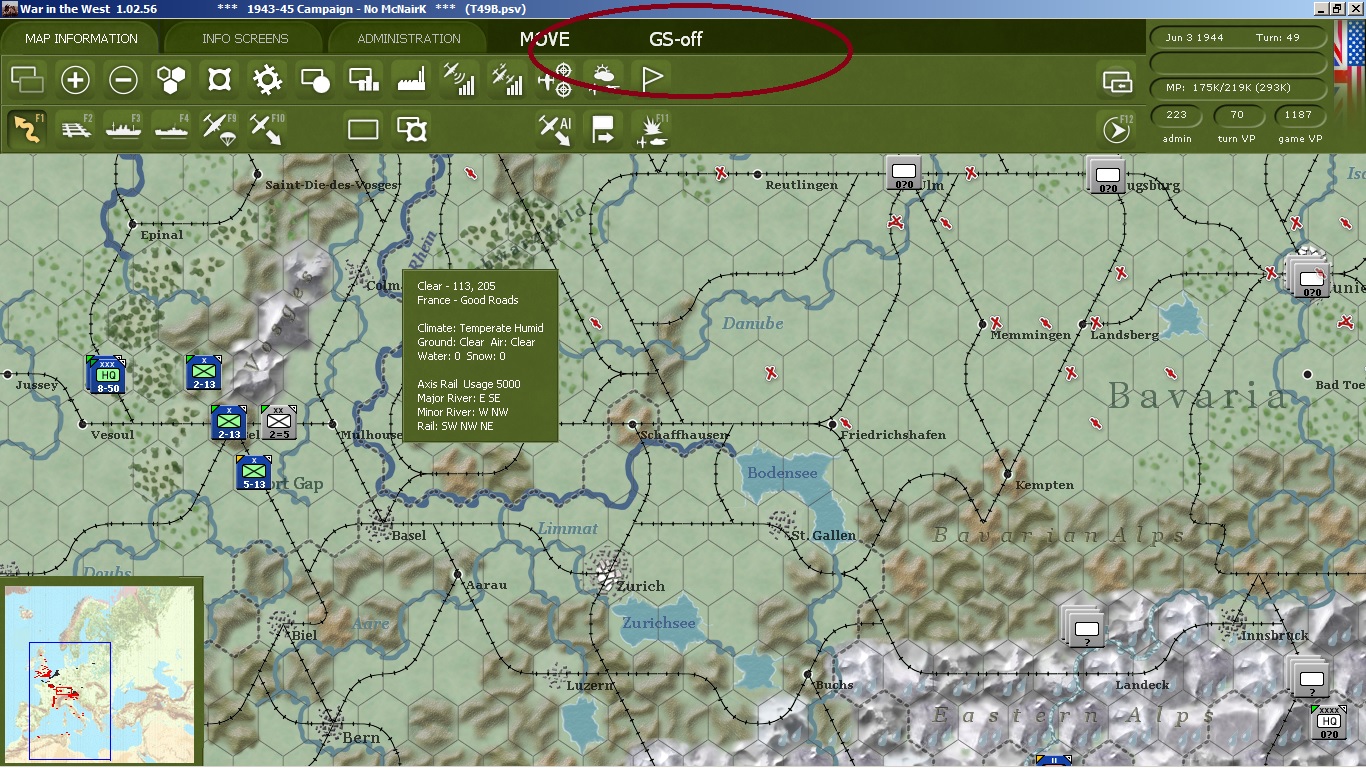The width and height of the screenshot is (1366, 768).
Task: Select the HQ 0?0 counter in the corner
Action: pyautogui.click(x=1329, y=723)
